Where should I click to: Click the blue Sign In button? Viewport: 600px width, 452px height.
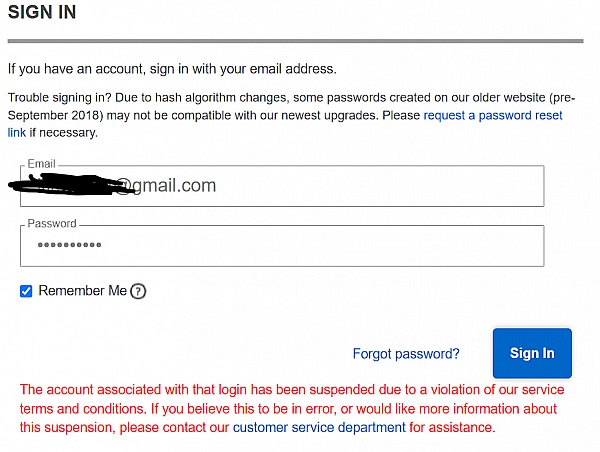coord(532,353)
